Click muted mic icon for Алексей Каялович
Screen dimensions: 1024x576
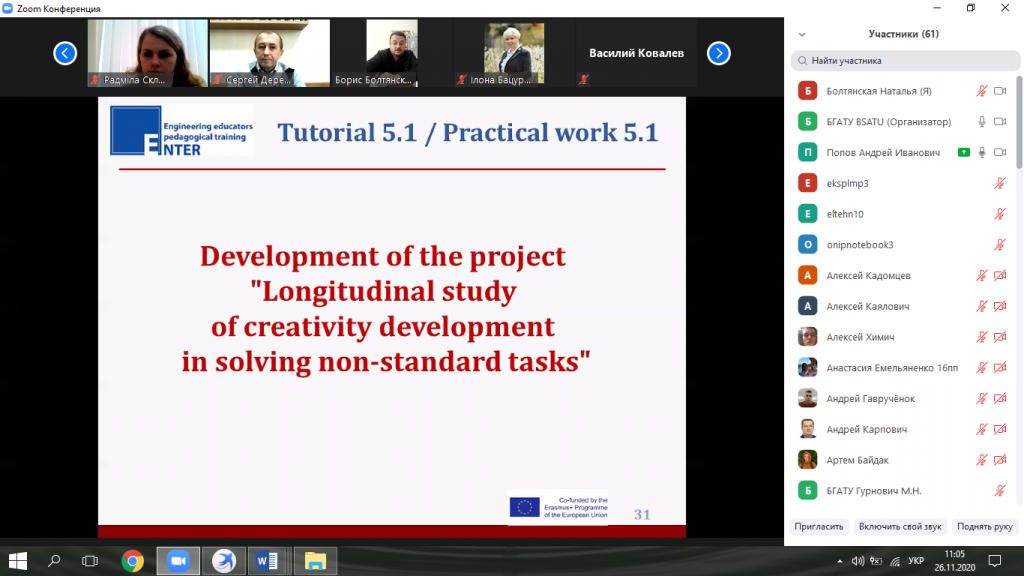coord(982,306)
